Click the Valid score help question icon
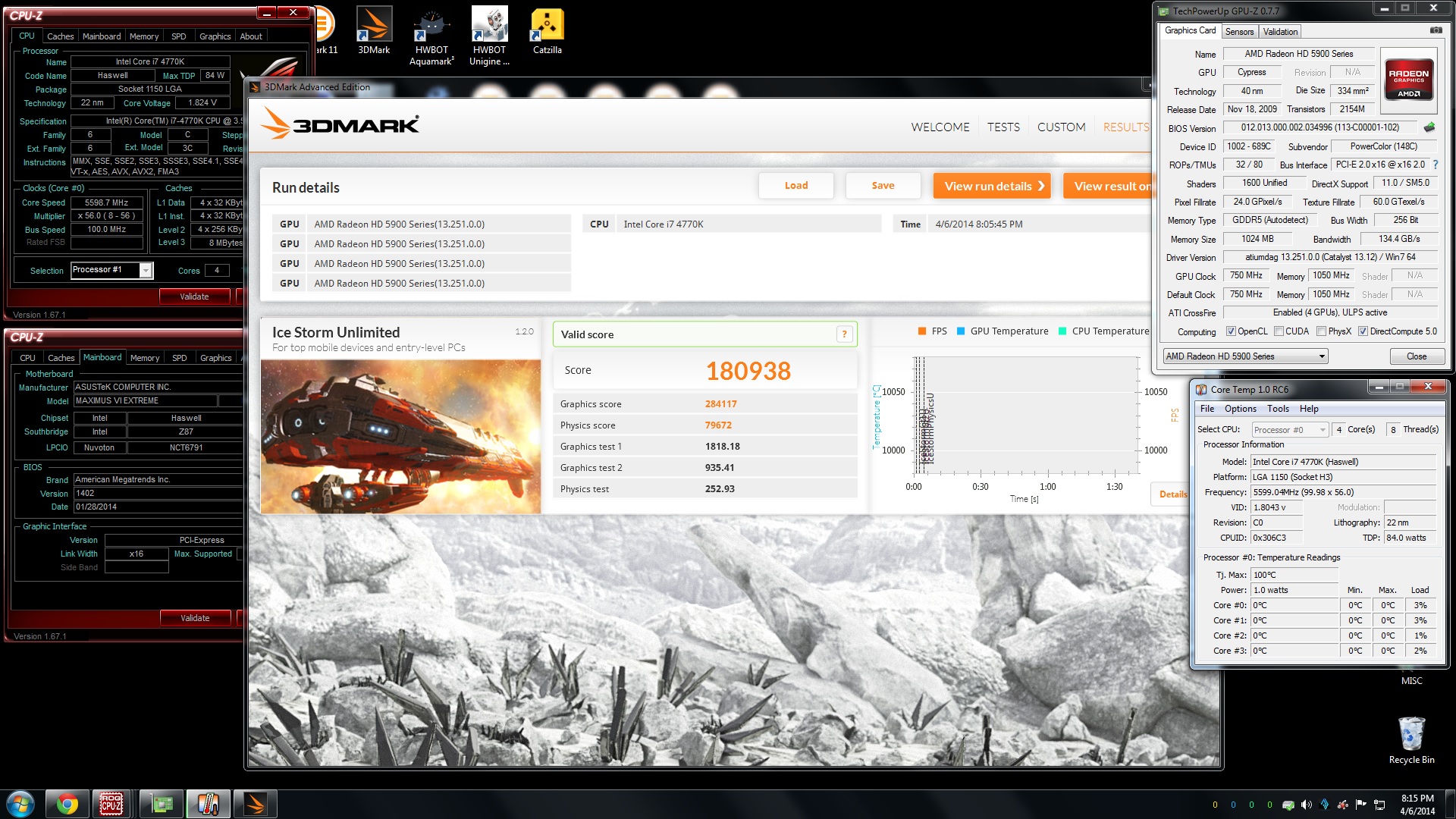 coord(844,334)
